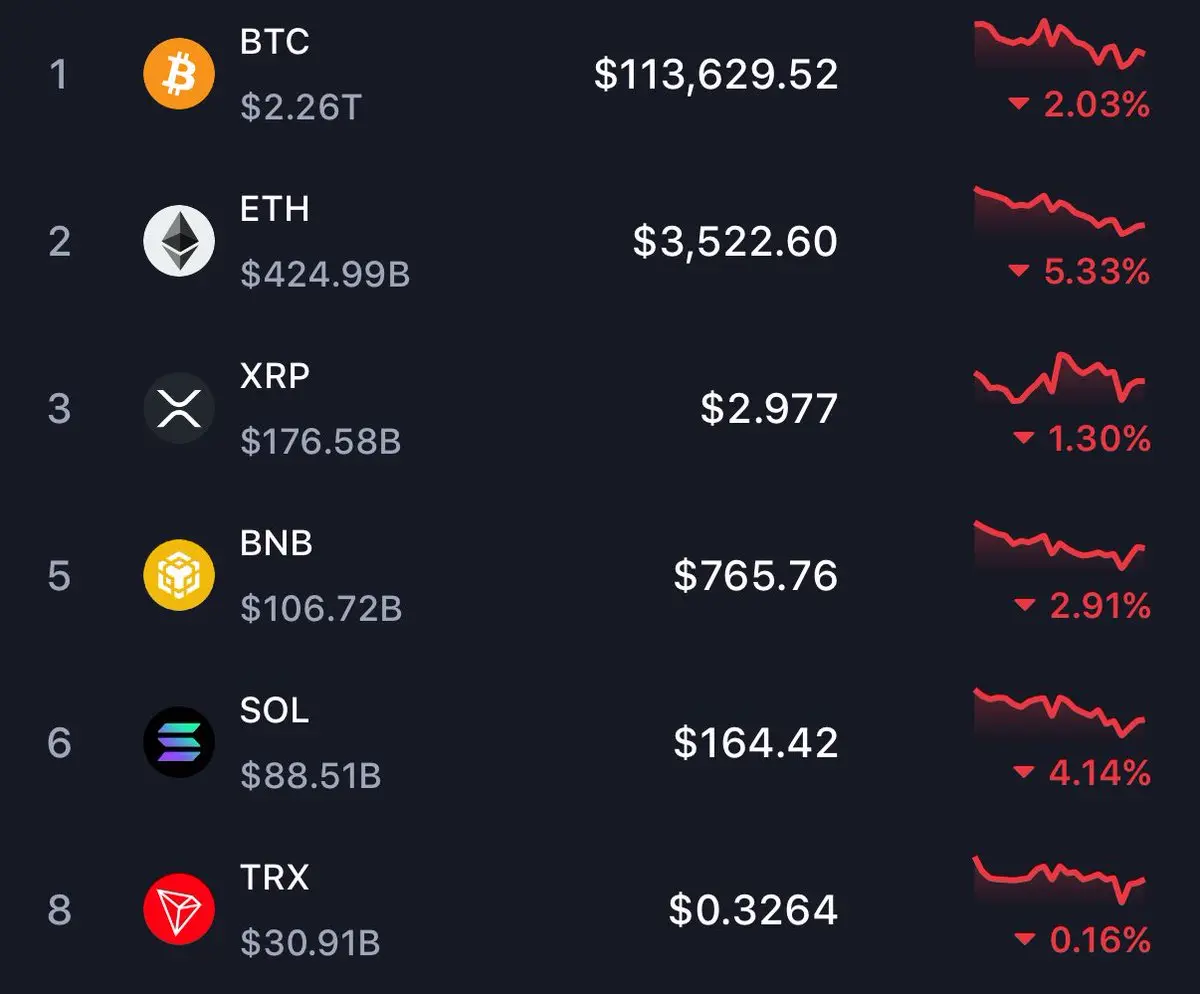Click the SOL 4.14% down indicator

pyautogui.click(x=1080, y=772)
